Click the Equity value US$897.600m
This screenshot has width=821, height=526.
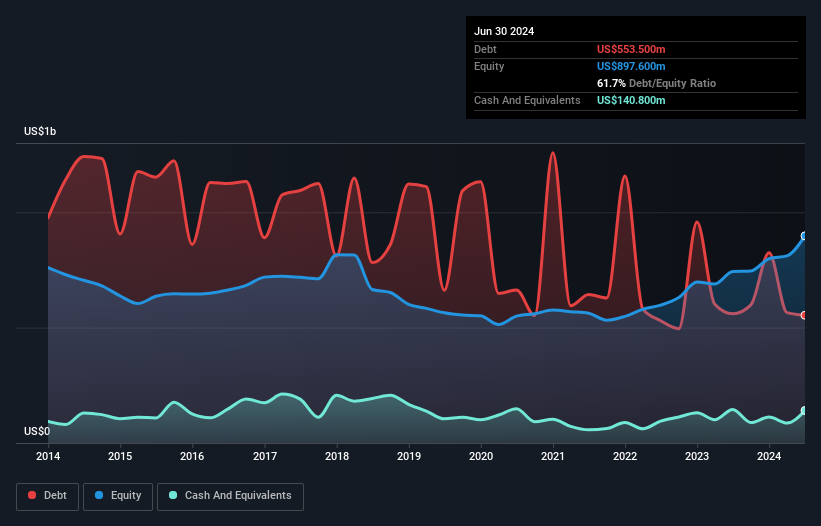[x=631, y=66]
